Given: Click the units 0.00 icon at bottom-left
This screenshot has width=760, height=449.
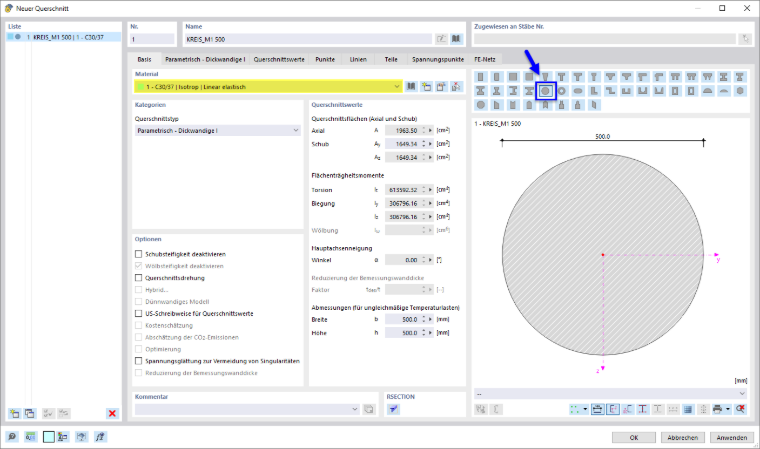Looking at the screenshot, I should click(31, 437).
